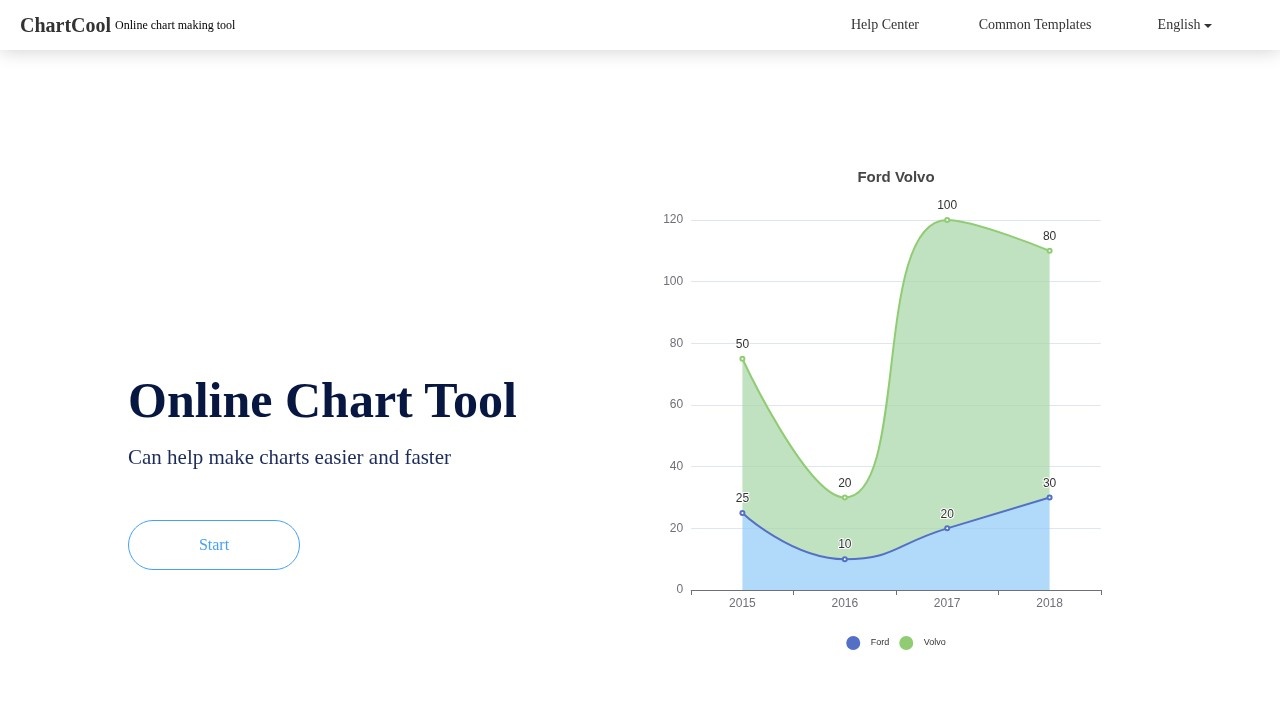
Task: Expand the English language dropdown
Action: point(1184,25)
